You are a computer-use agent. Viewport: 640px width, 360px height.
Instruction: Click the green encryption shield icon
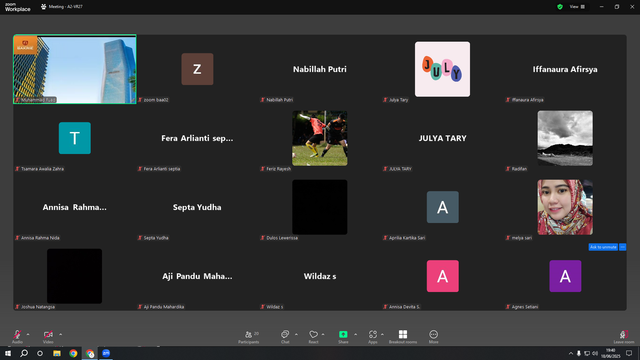(x=560, y=7)
